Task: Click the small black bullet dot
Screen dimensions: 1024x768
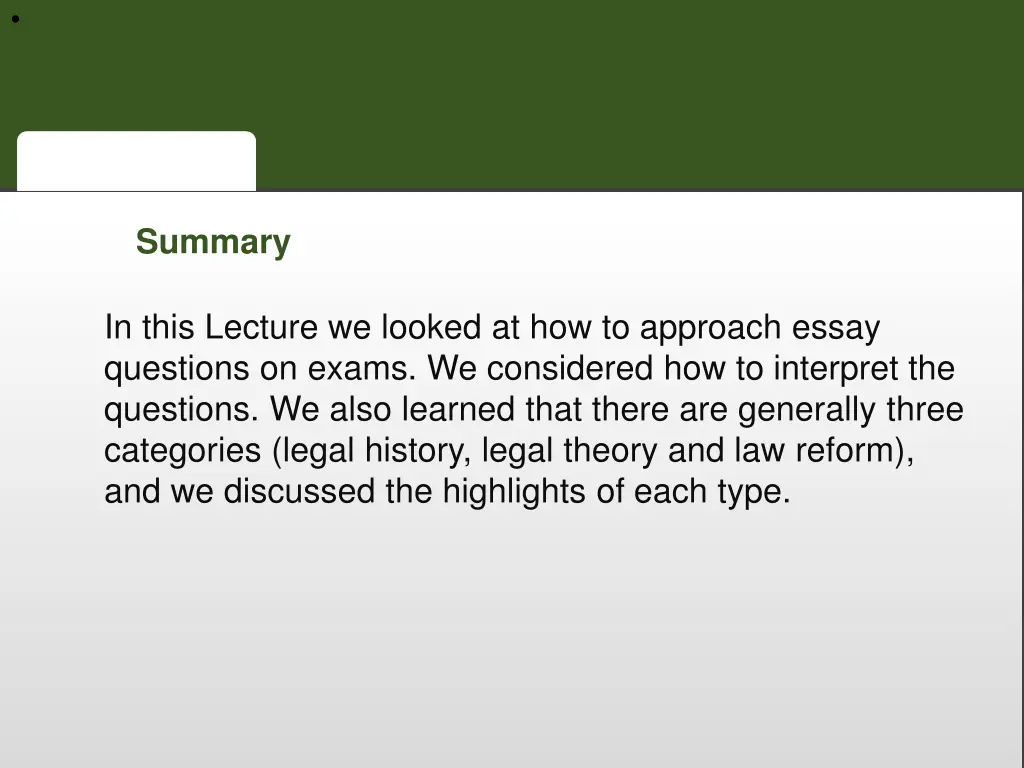Action: pyautogui.click(x=16, y=18)
